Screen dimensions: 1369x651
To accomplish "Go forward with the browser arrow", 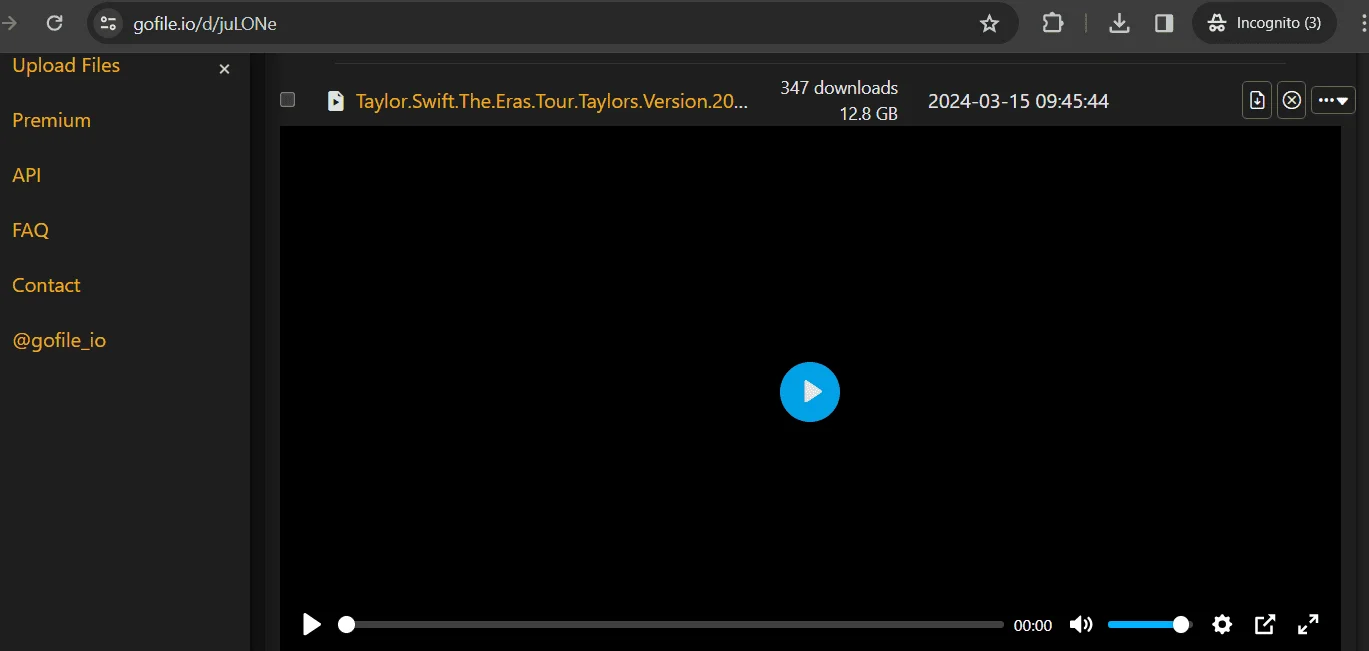I will tap(10, 23).
